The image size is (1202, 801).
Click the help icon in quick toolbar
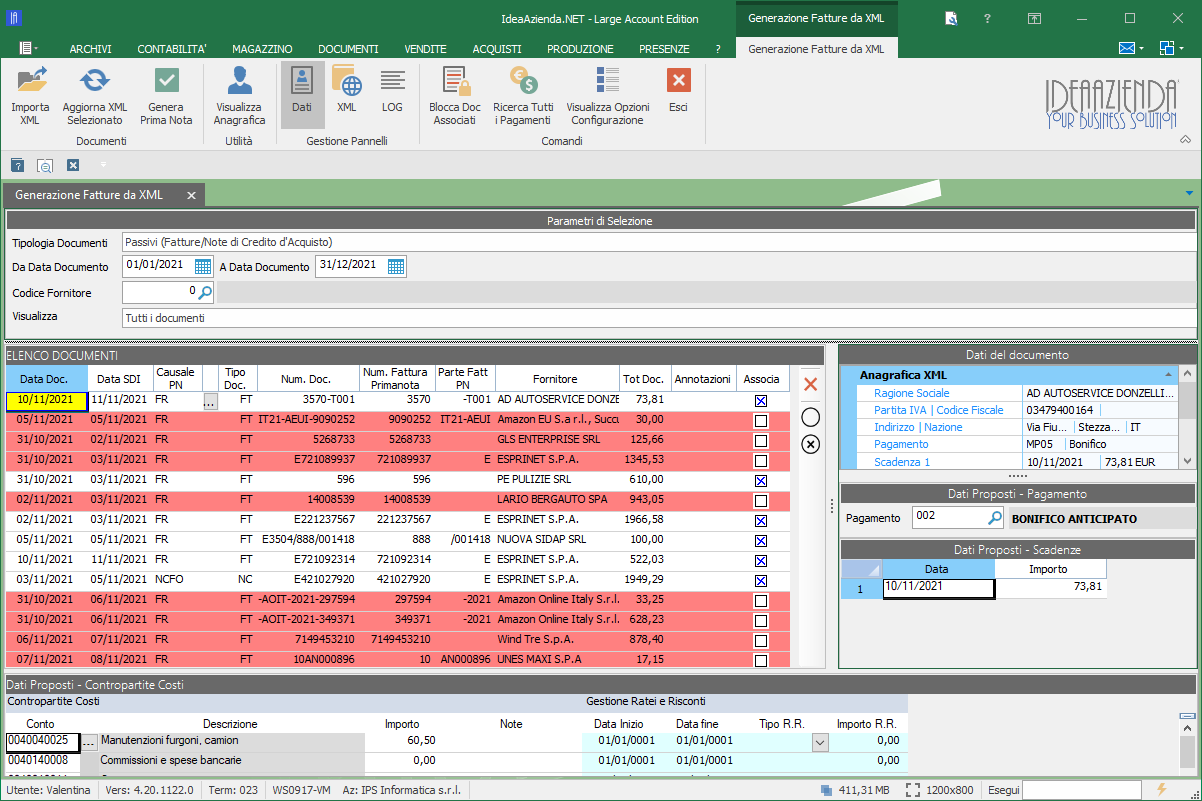pyautogui.click(x=17, y=165)
